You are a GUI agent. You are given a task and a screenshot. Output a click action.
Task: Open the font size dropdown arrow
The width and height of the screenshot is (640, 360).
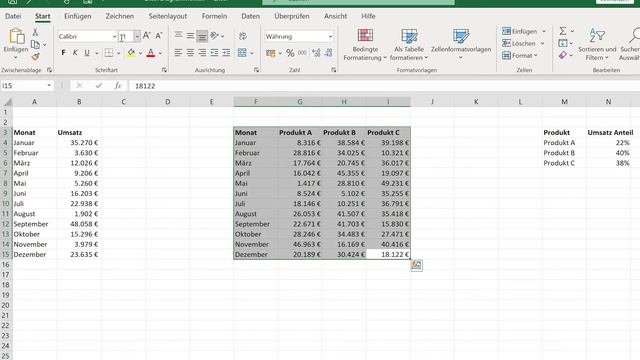[137, 37]
